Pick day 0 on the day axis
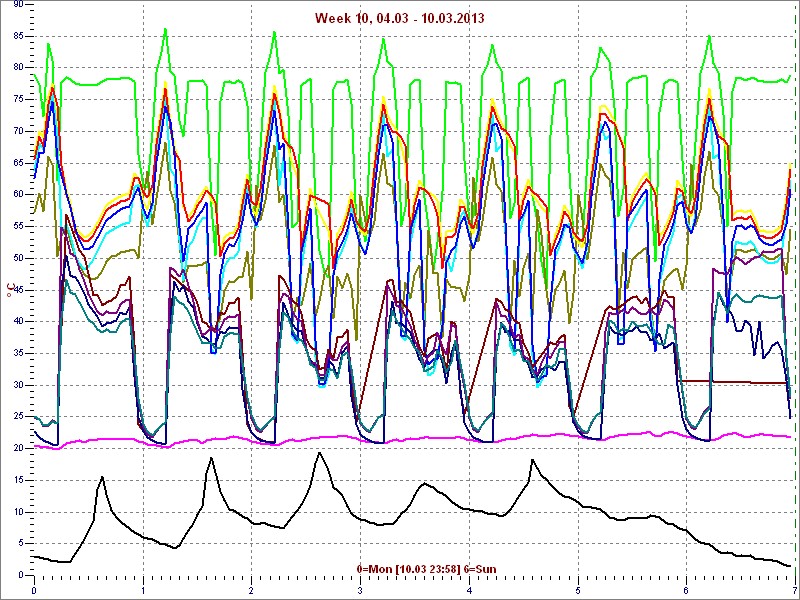 [34, 591]
